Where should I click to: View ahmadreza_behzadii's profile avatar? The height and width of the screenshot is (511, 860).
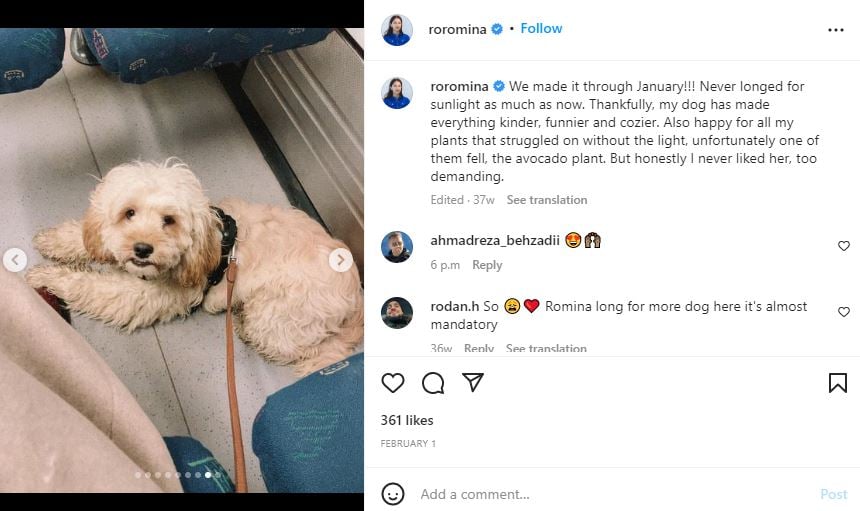point(397,246)
